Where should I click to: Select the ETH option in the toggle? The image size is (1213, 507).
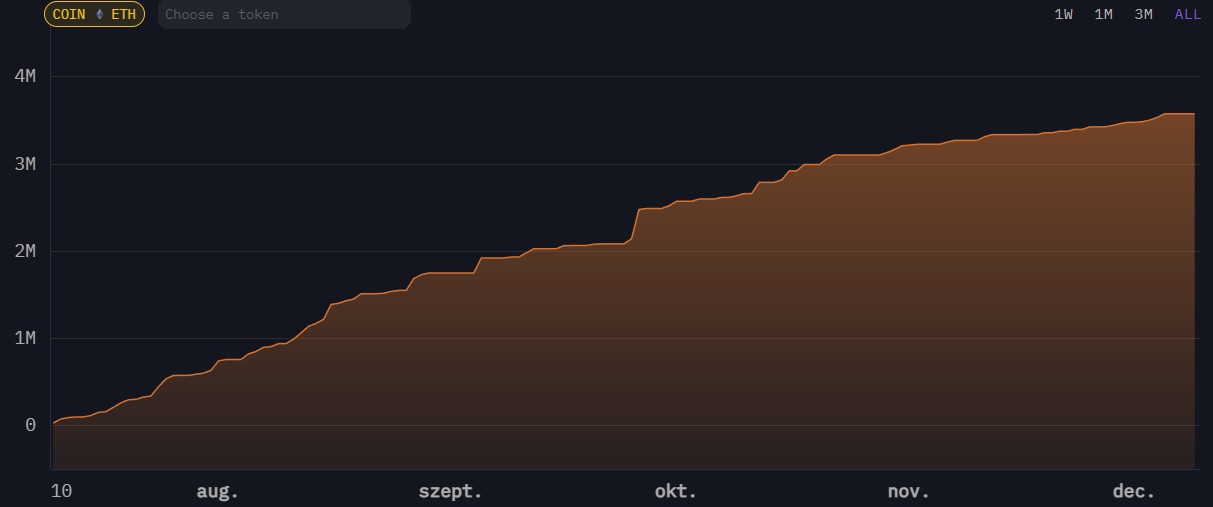point(123,14)
